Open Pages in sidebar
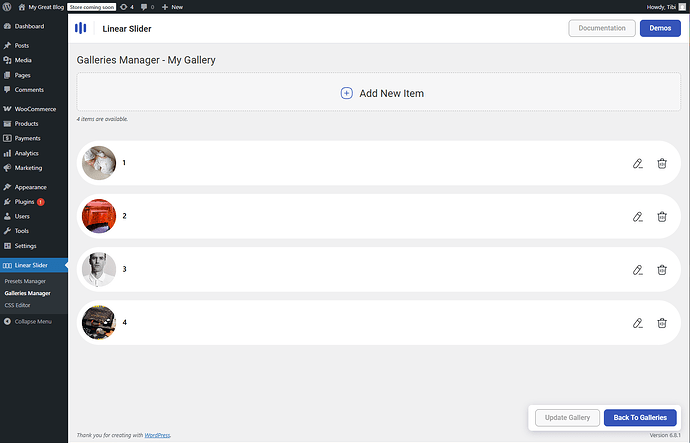The height and width of the screenshot is (443, 690). (34, 75)
